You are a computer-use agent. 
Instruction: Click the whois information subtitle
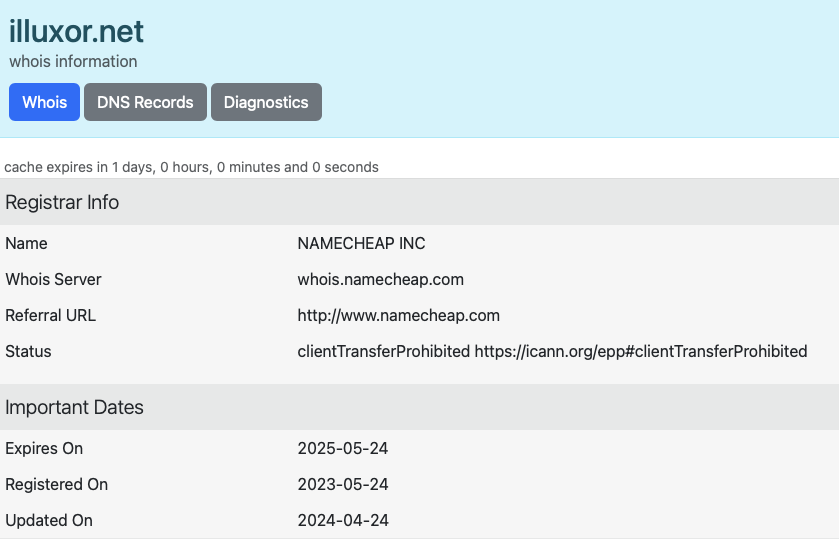(x=73, y=62)
